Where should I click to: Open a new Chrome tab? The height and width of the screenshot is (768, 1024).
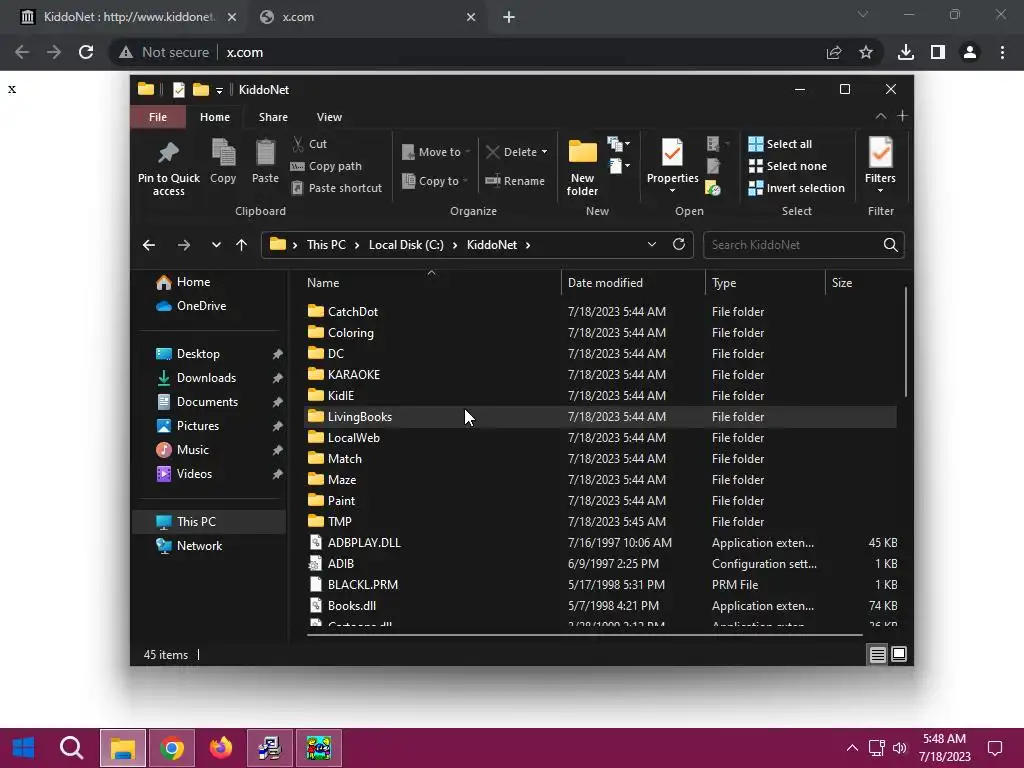509,17
